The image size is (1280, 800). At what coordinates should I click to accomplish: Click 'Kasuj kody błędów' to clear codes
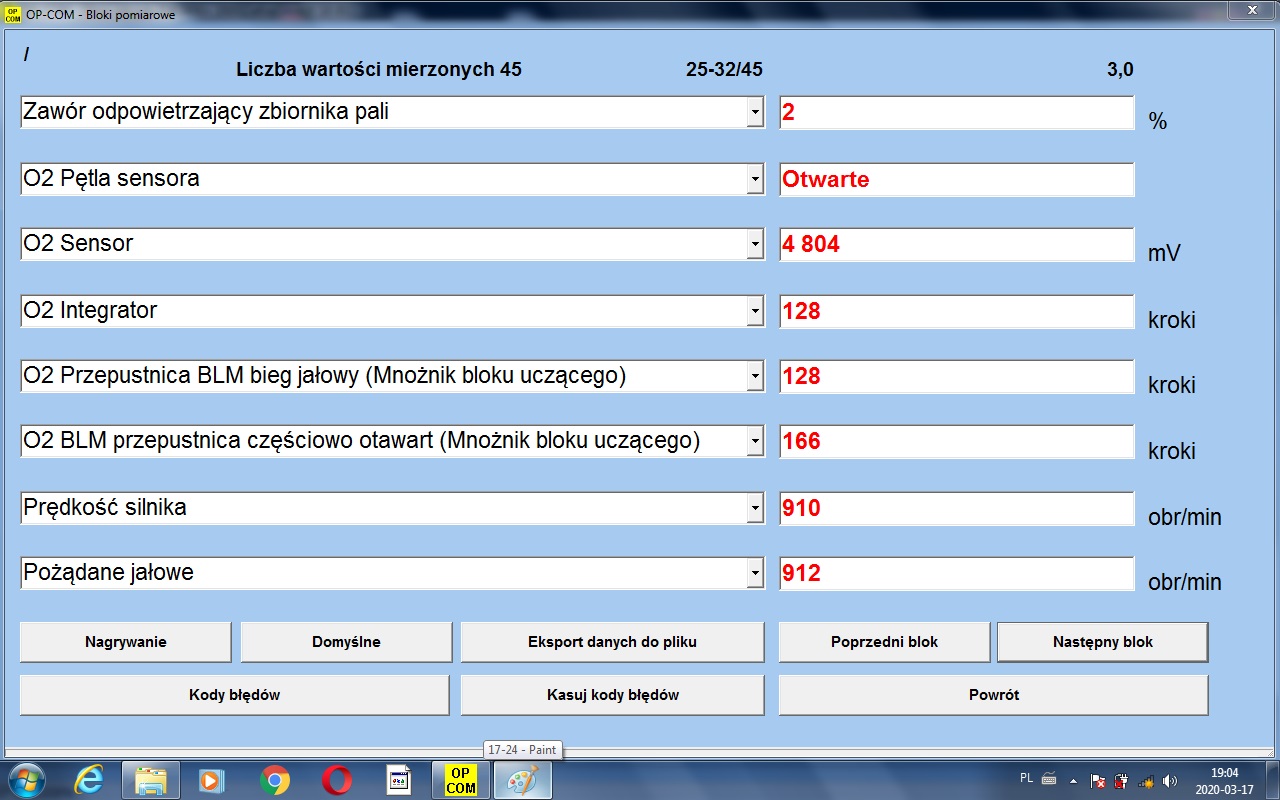coord(612,695)
